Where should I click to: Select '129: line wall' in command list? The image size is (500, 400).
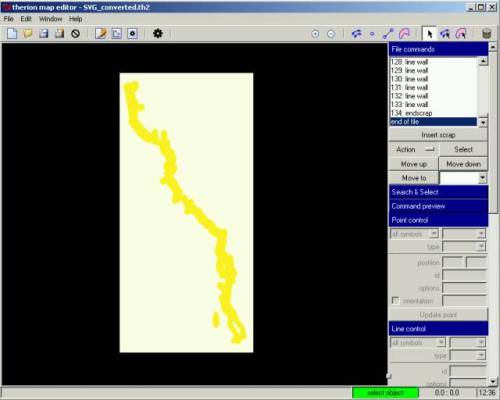[x=433, y=70]
